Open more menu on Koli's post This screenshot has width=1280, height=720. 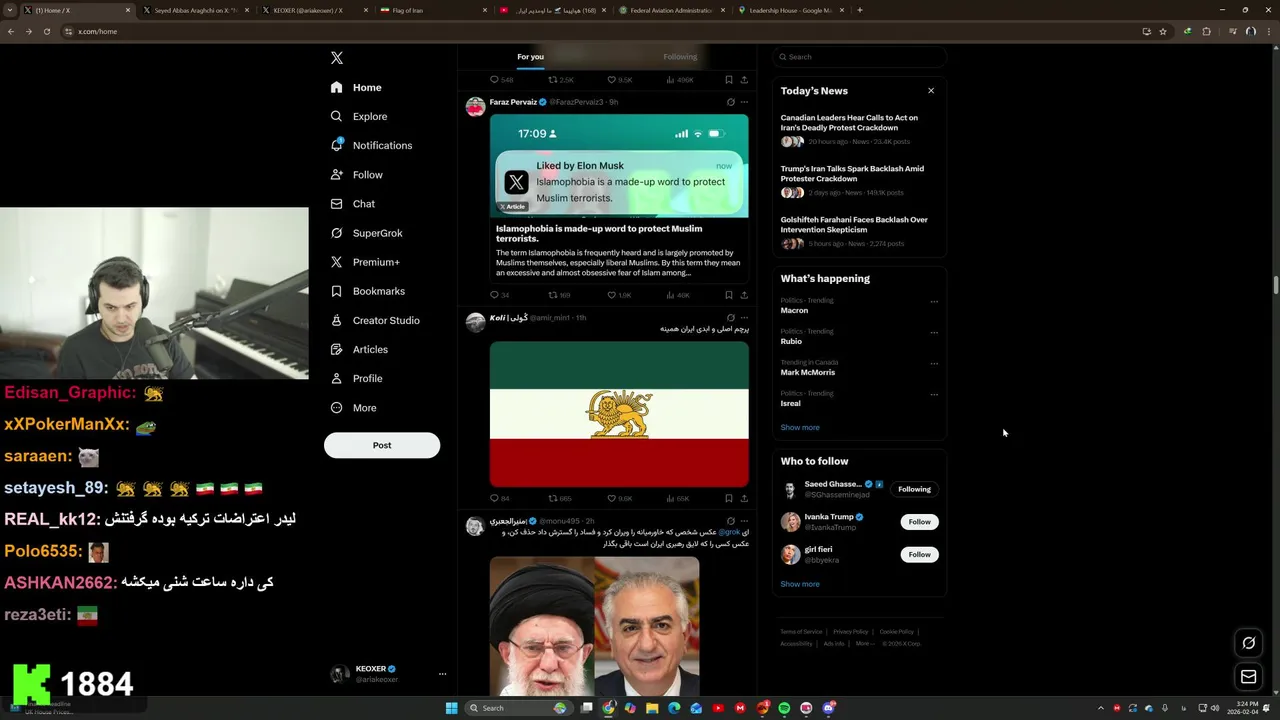click(x=744, y=318)
